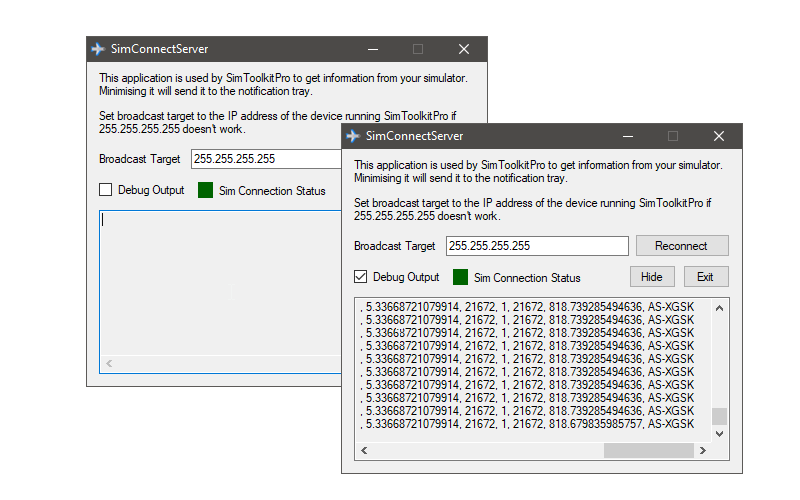Click the Sim Connection Status label in the back window
800x500 pixels.
click(272, 191)
